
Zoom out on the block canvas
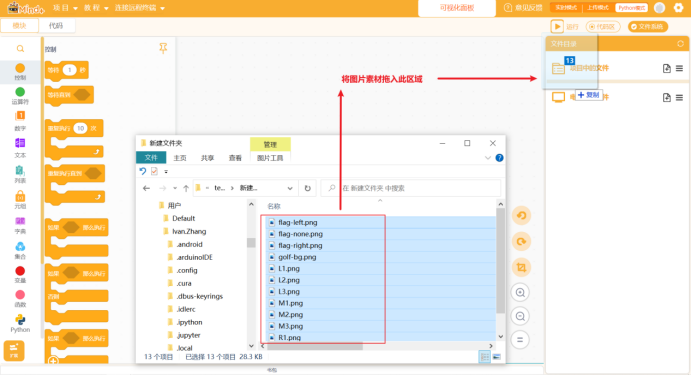[520, 316]
